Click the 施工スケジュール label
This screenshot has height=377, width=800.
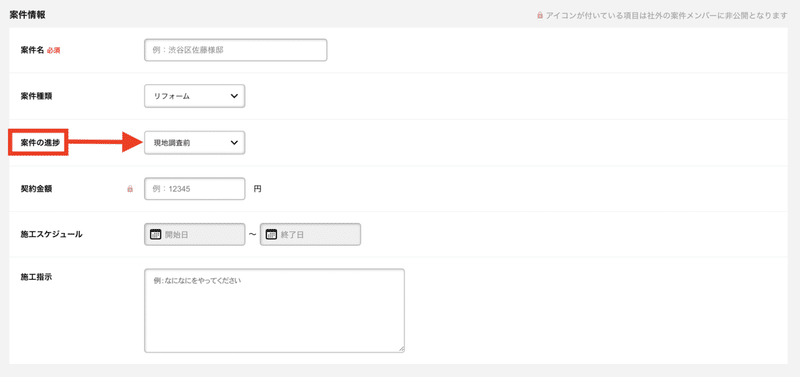pyautogui.click(x=52, y=235)
